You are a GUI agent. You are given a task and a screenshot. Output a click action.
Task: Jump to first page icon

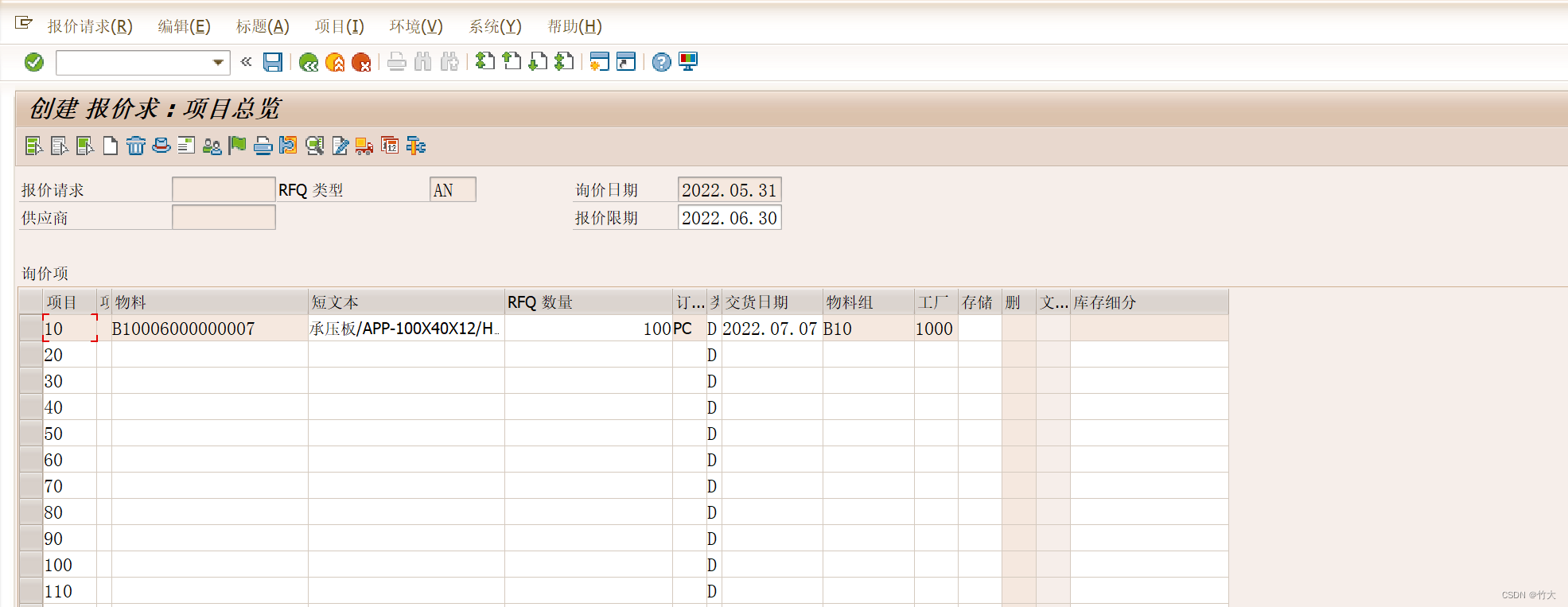(485, 61)
